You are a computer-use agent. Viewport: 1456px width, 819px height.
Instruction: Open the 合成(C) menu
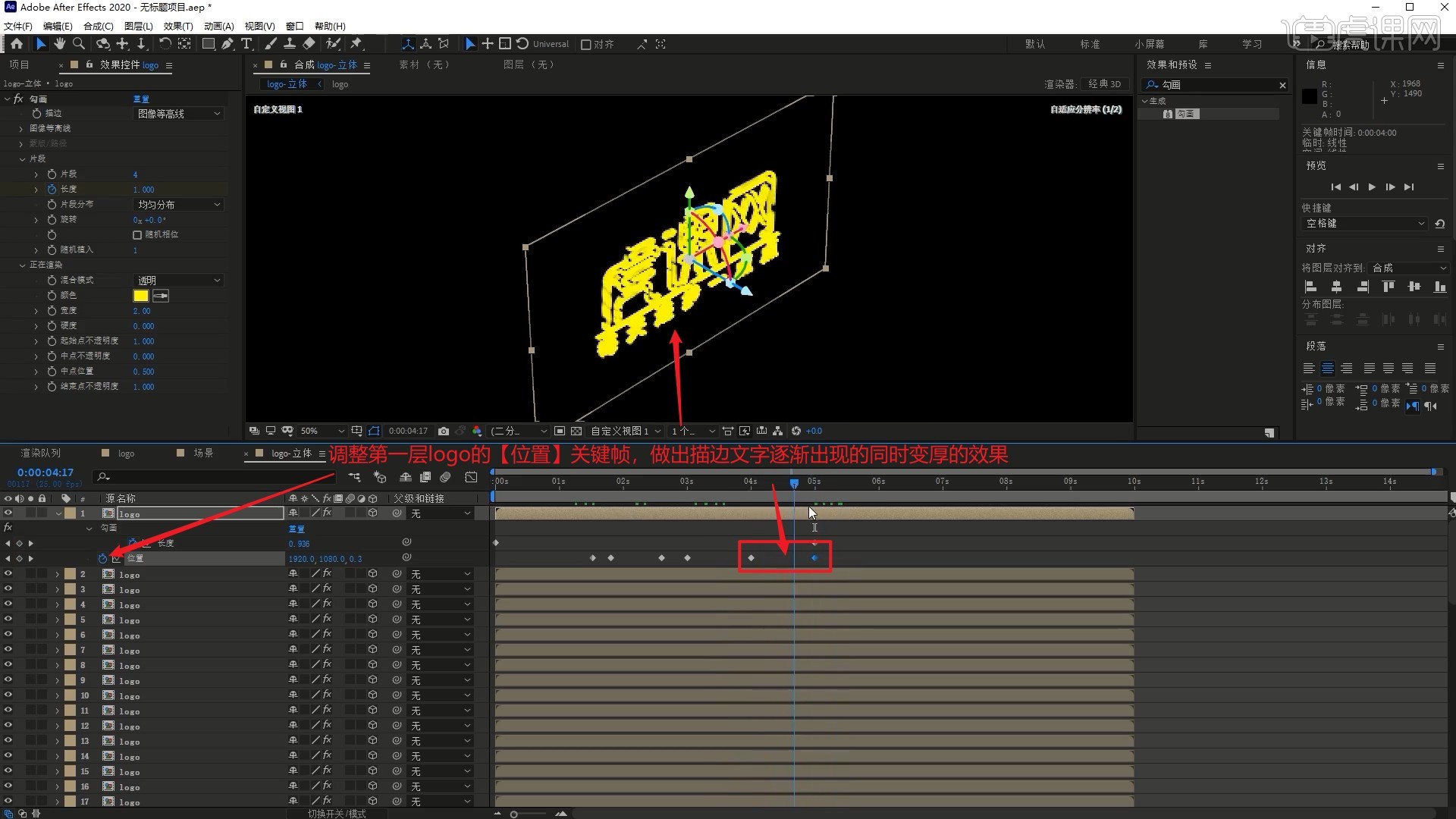tap(99, 26)
